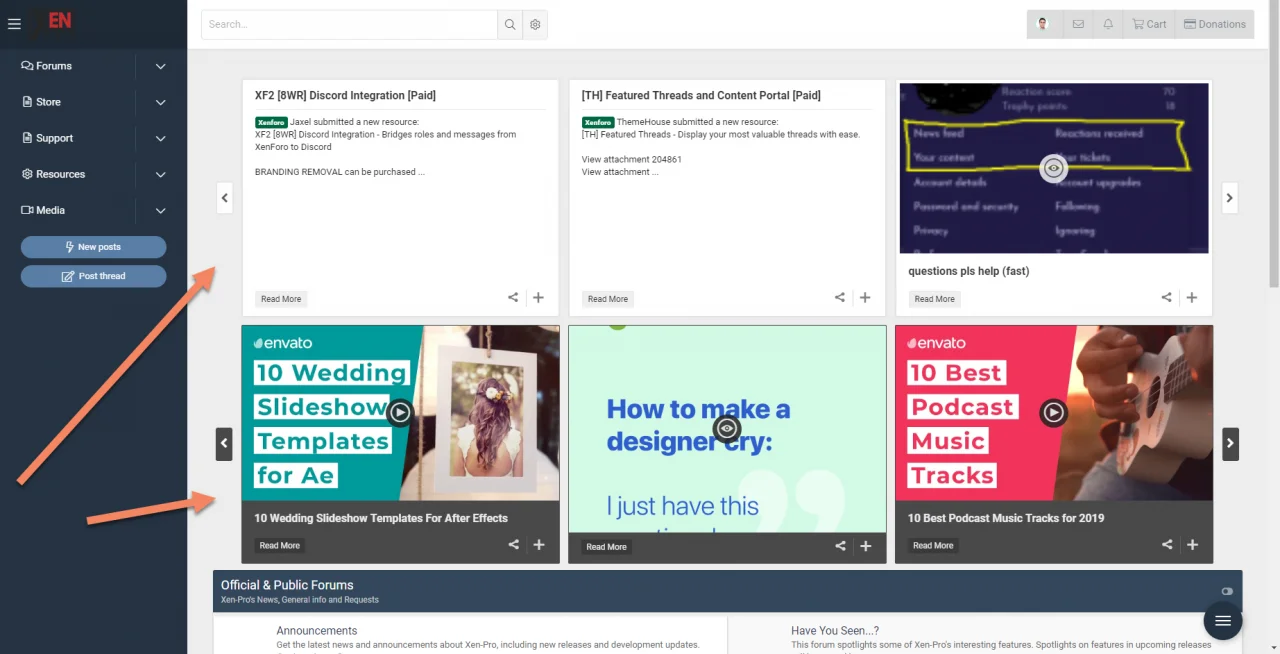This screenshot has height=654, width=1280.
Task: Click the New posts button
Action: coord(93,247)
